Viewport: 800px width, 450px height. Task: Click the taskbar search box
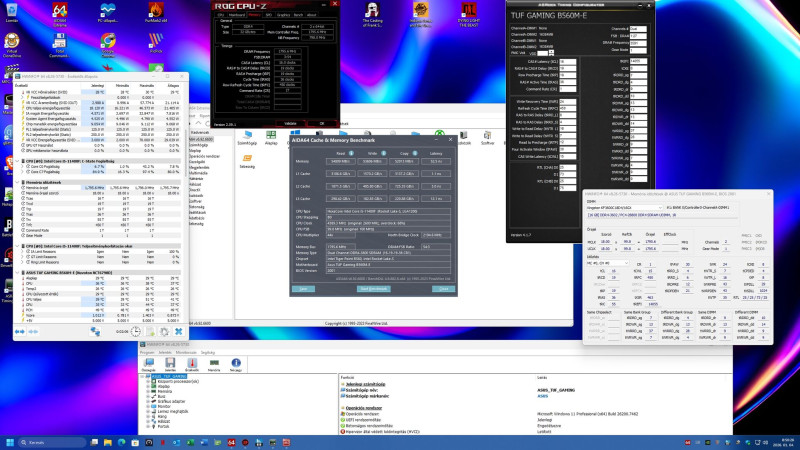pyautogui.click(x=51, y=442)
